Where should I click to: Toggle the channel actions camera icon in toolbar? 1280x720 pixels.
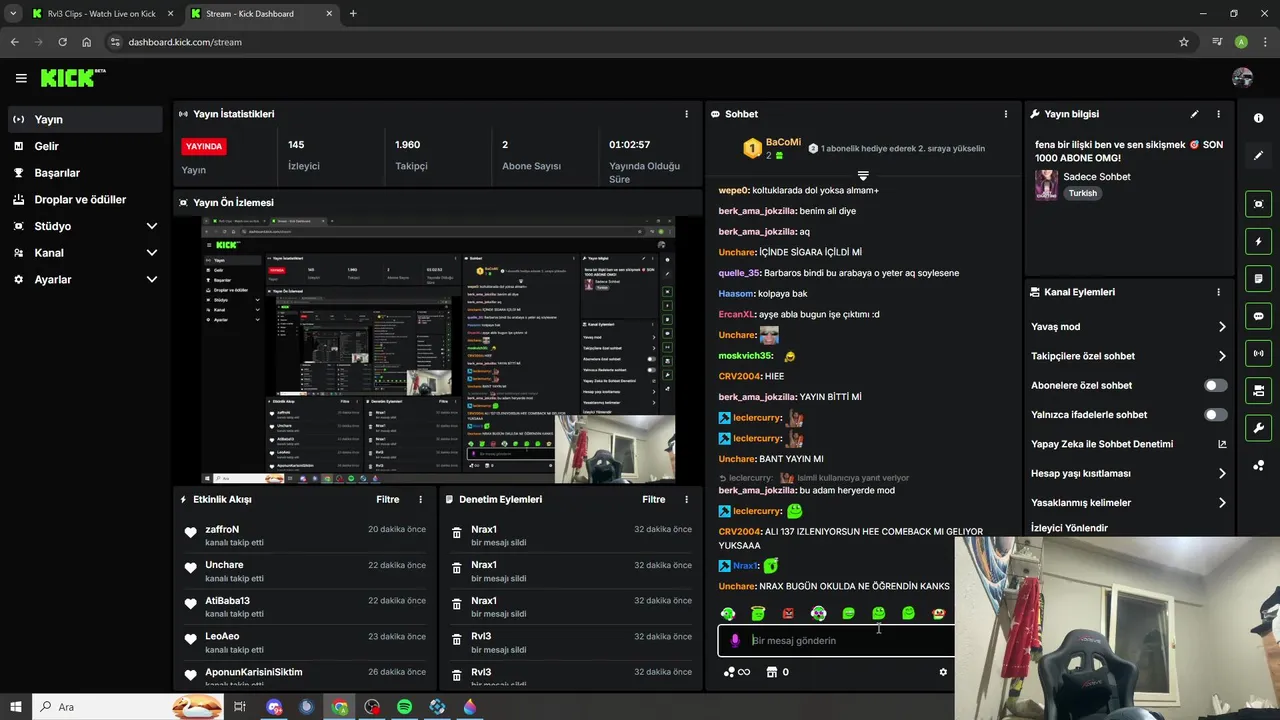point(1258,390)
